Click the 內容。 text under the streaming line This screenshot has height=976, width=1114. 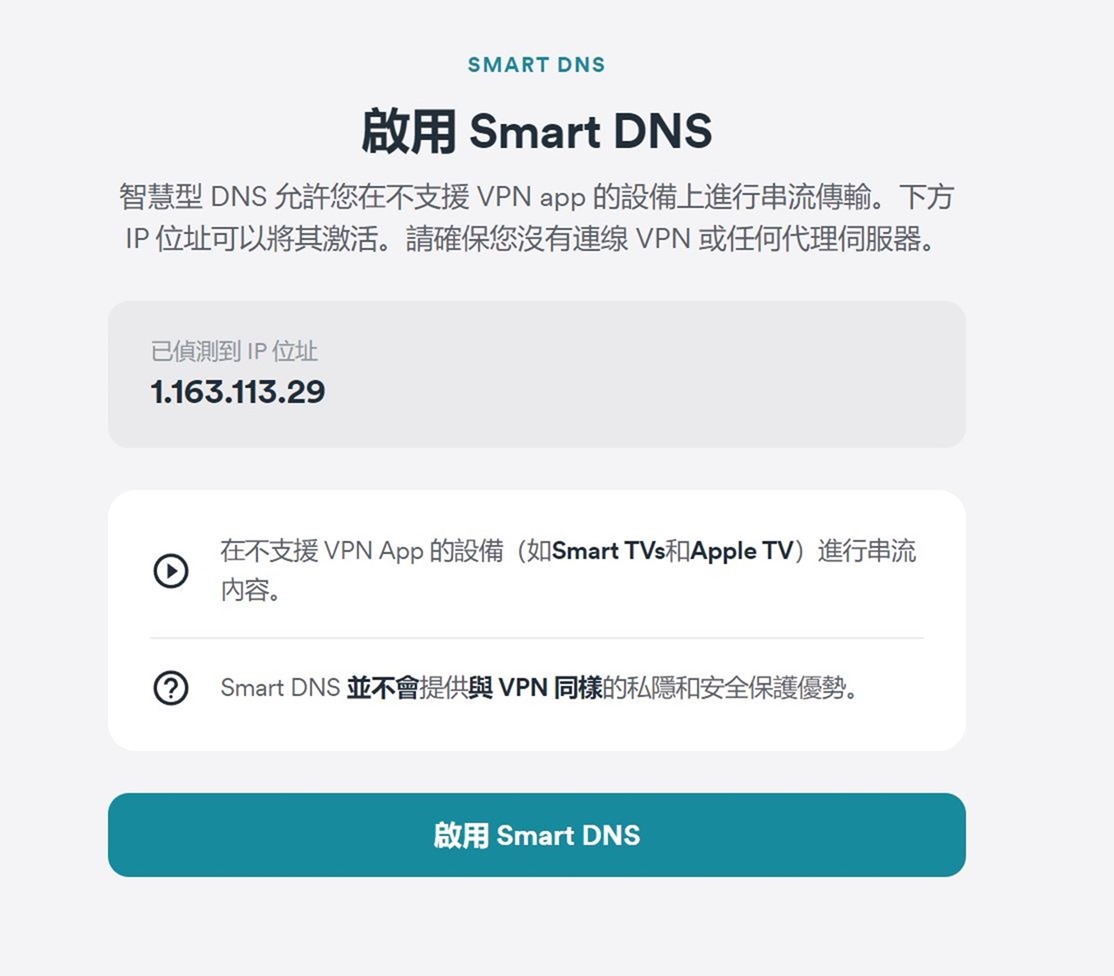250,590
